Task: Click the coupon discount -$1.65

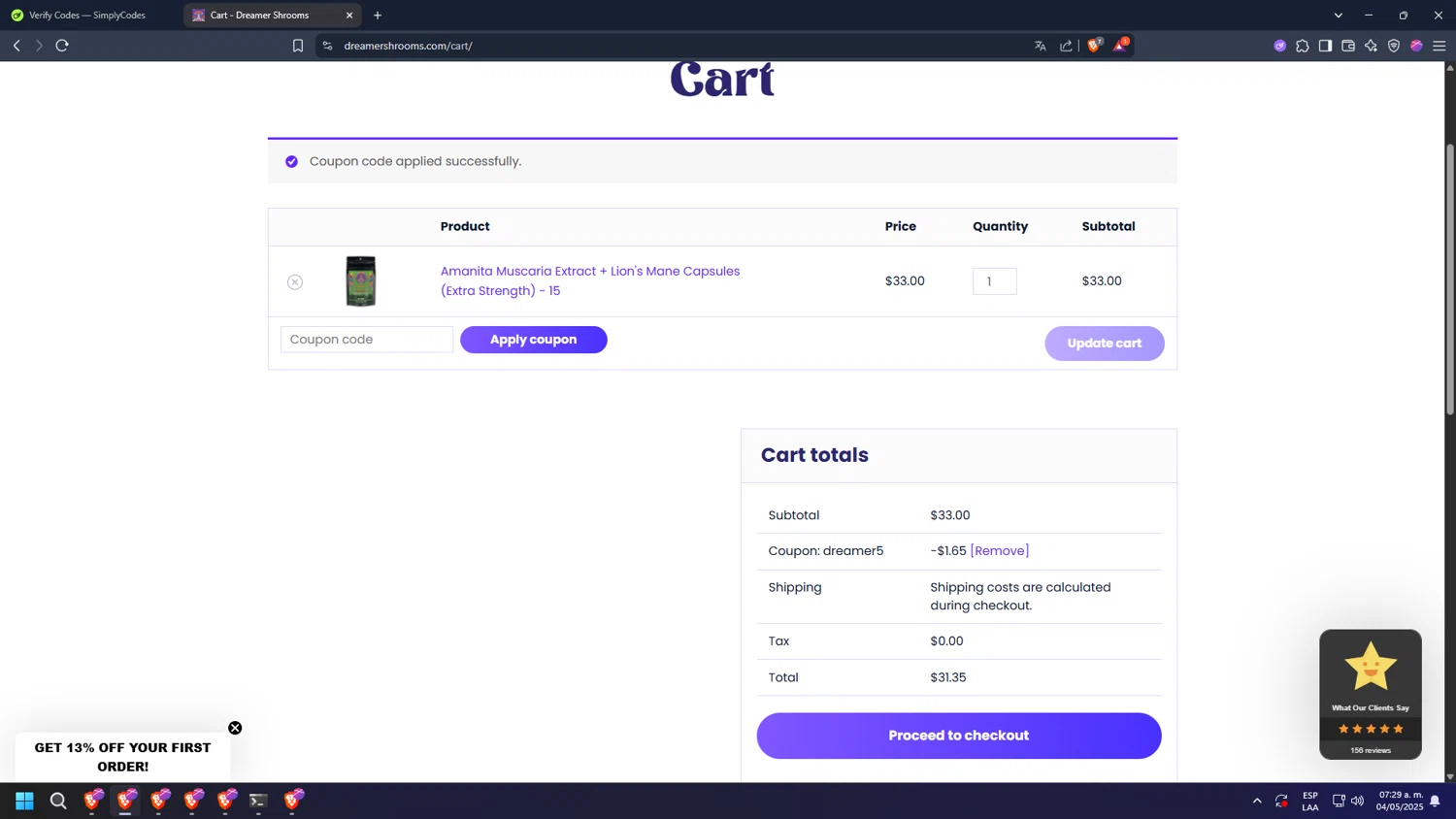Action: (x=948, y=551)
